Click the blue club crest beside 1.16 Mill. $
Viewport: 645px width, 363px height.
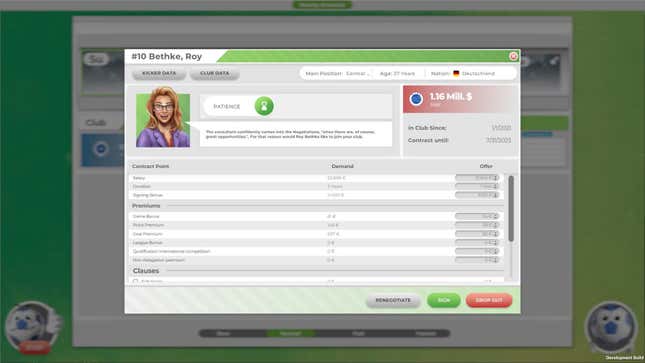(x=416, y=99)
